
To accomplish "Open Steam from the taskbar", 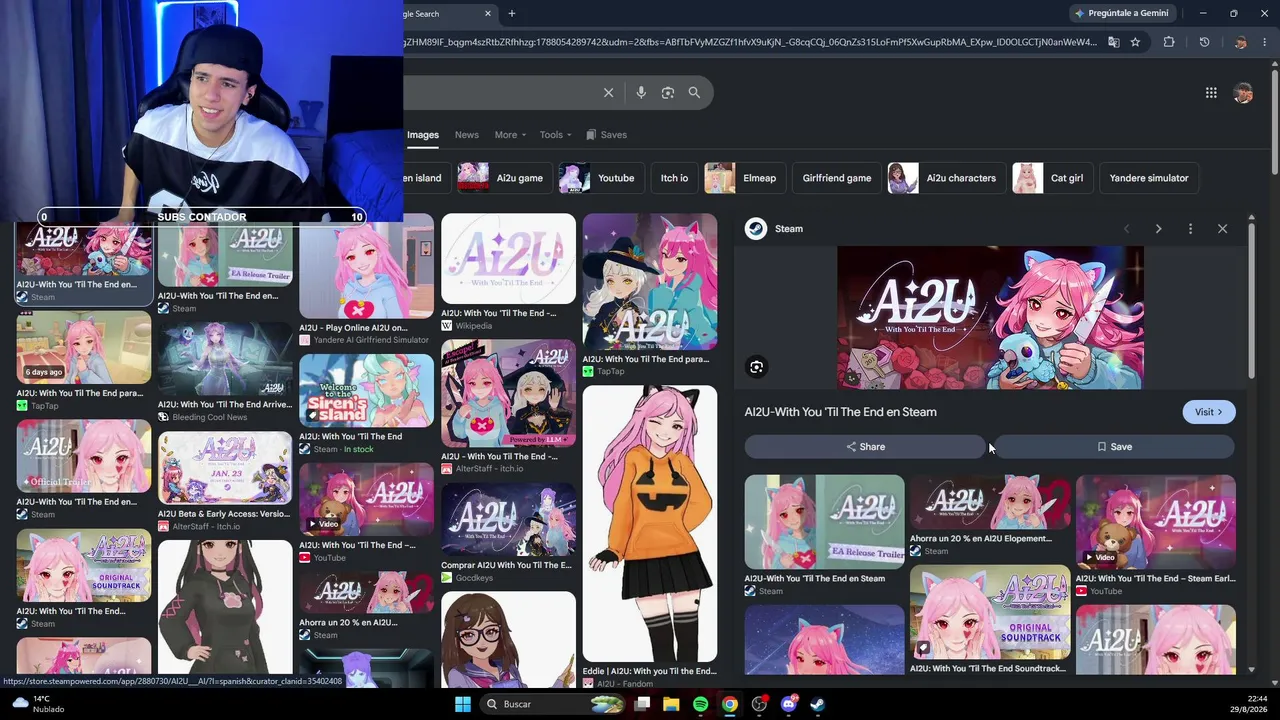I will point(817,704).
